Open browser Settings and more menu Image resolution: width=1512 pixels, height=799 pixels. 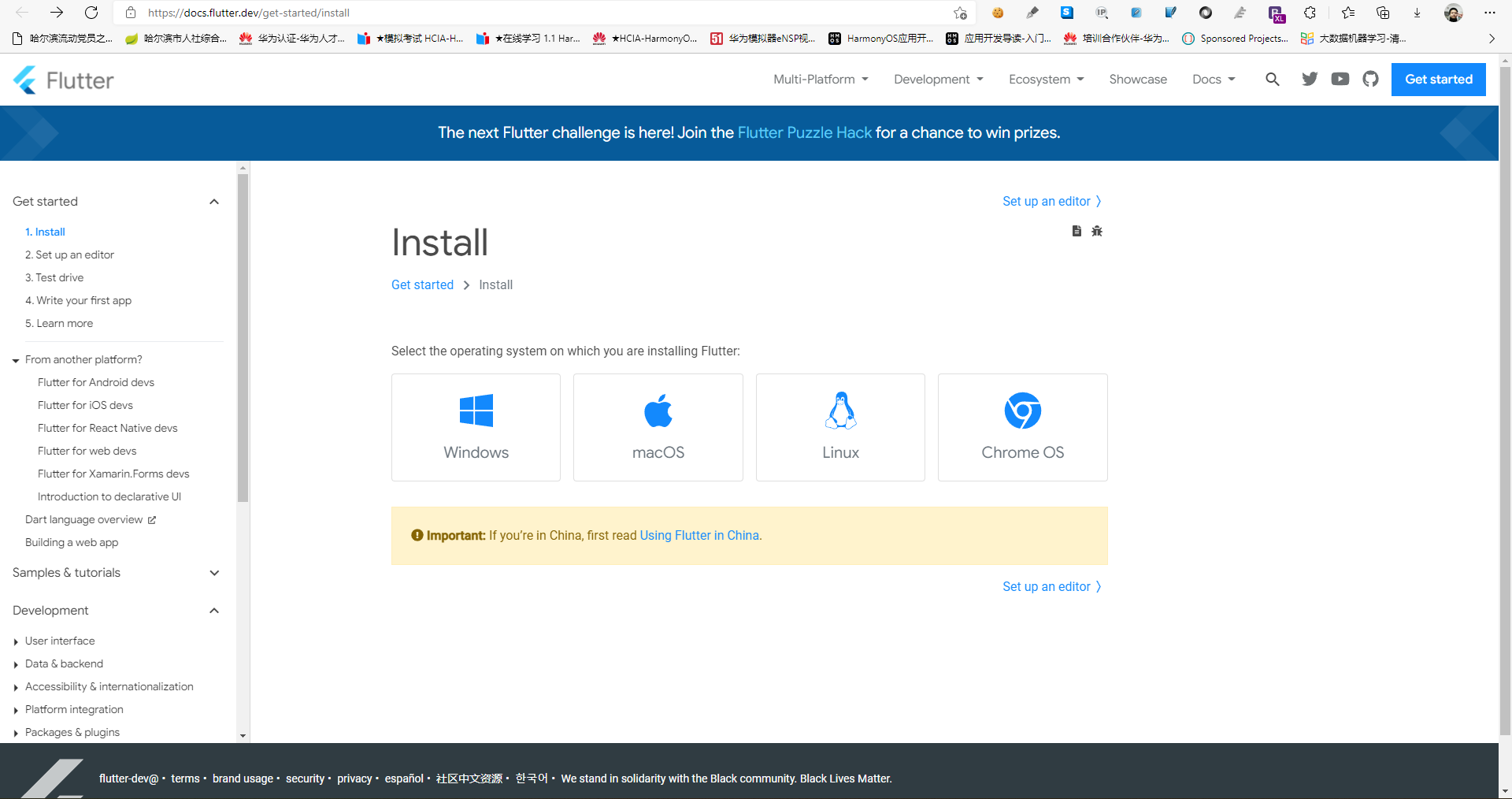pyautogui.click(x=1490, y=13)
